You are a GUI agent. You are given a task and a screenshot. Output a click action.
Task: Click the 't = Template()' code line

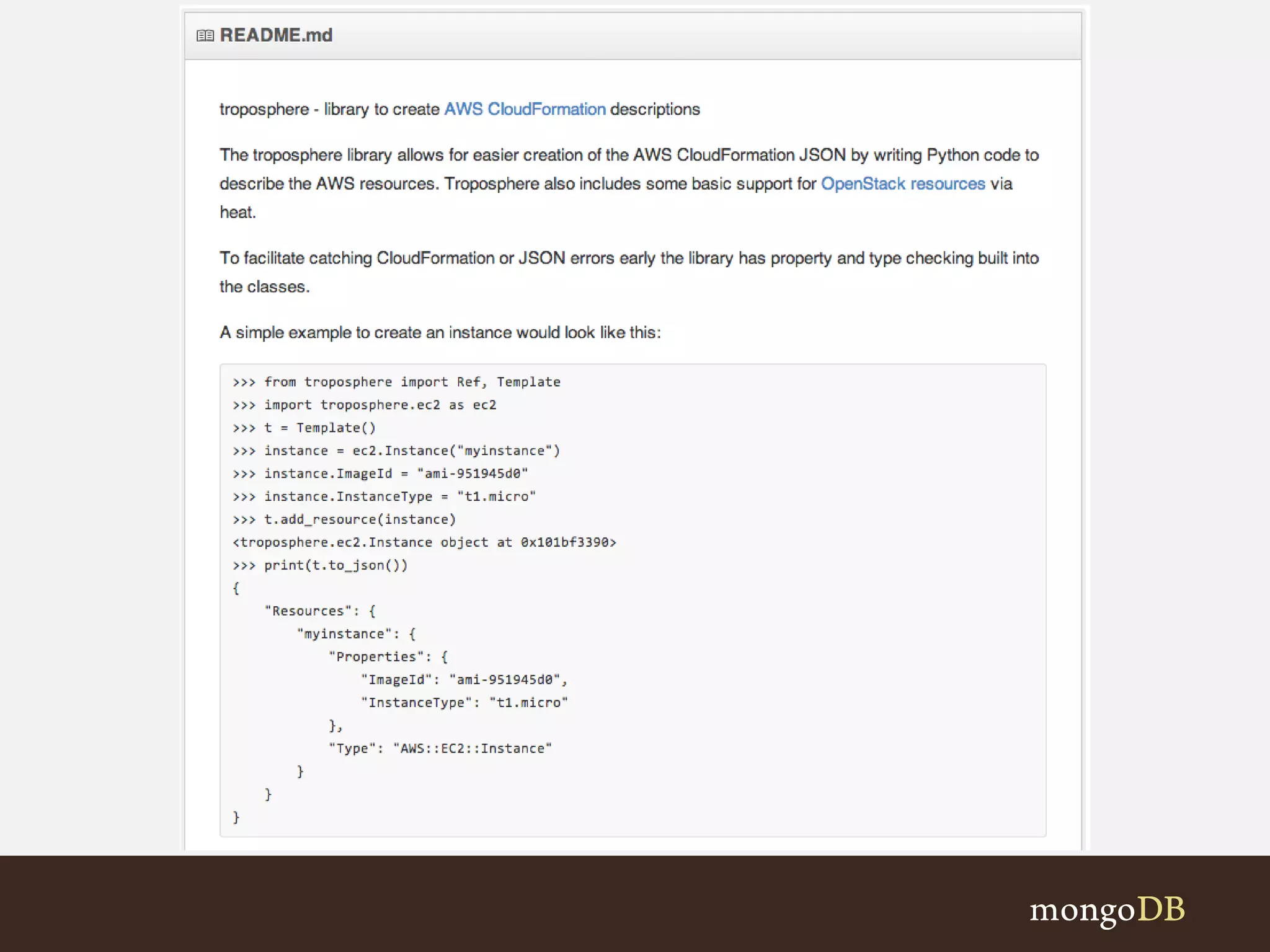tap(304, 428)
